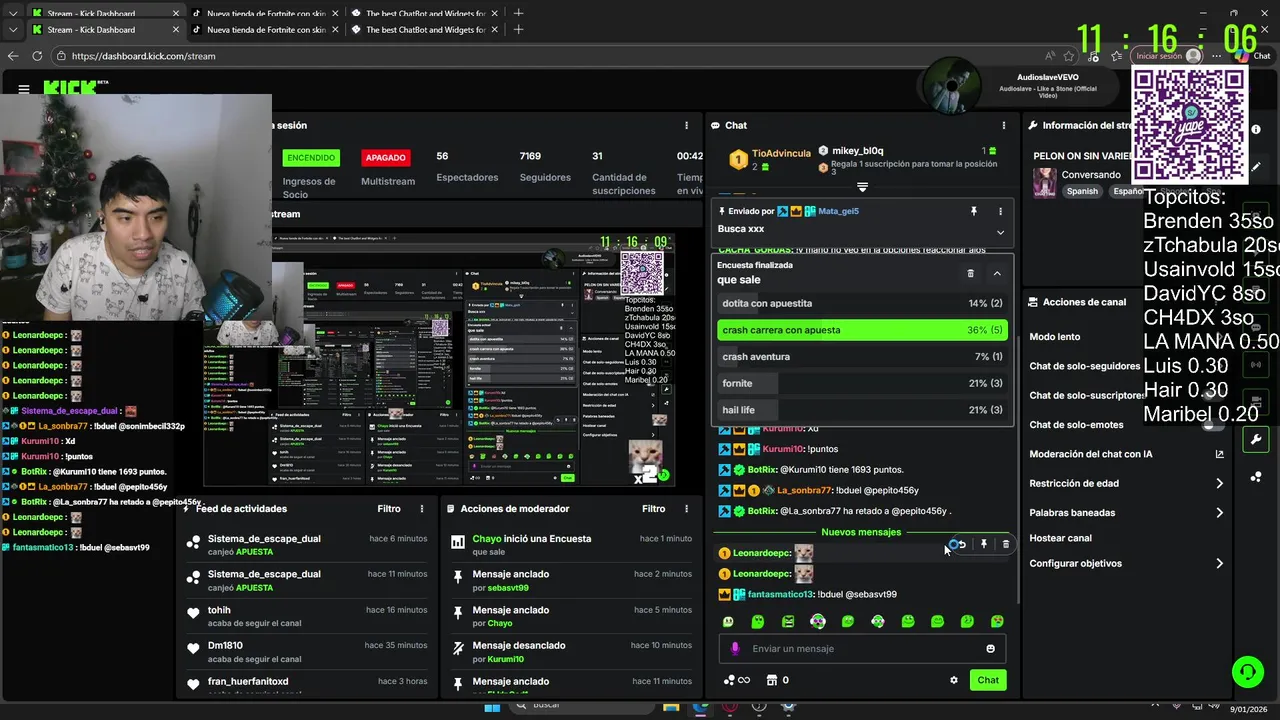The height and width of the screenshot is (720, 1280).
Task: Click Mensaje desanclado por Kurumi10 entry
Action: tap(572, 652)
